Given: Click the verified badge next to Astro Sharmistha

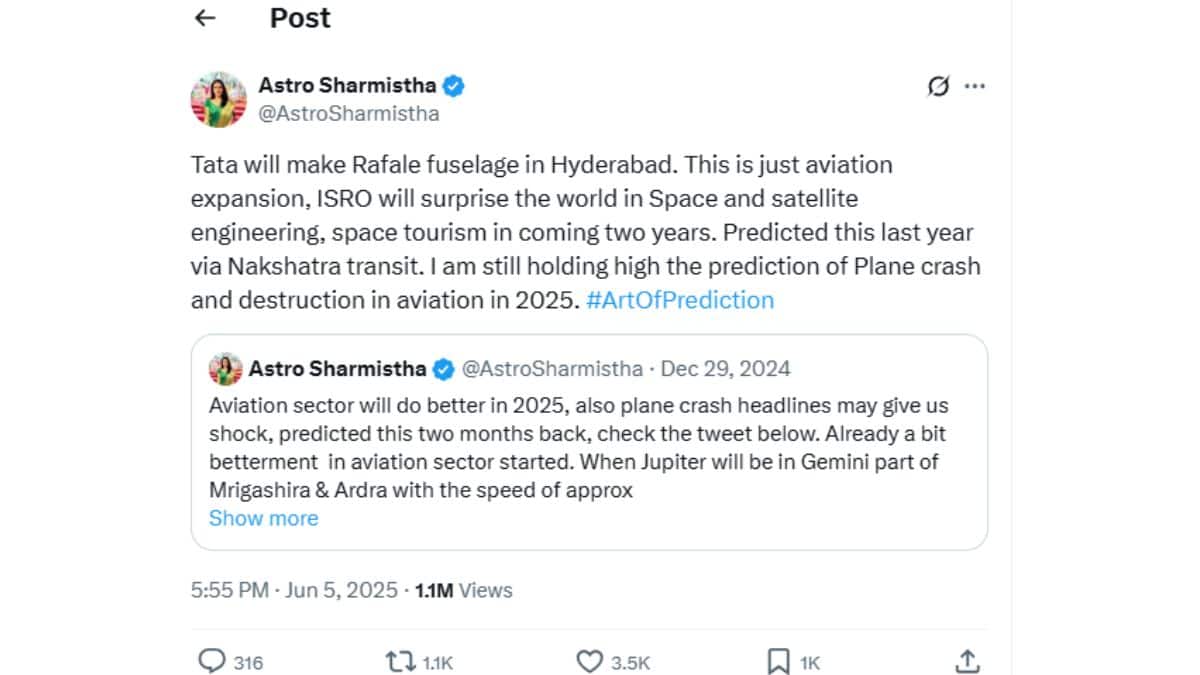Looking at the screenshot, I should tap(454, 85).
